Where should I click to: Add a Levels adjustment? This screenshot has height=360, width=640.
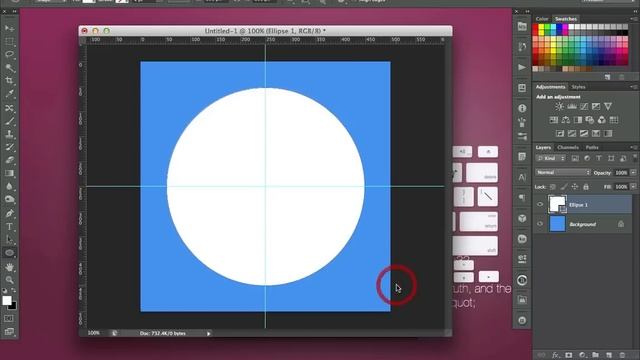[572, 106]
